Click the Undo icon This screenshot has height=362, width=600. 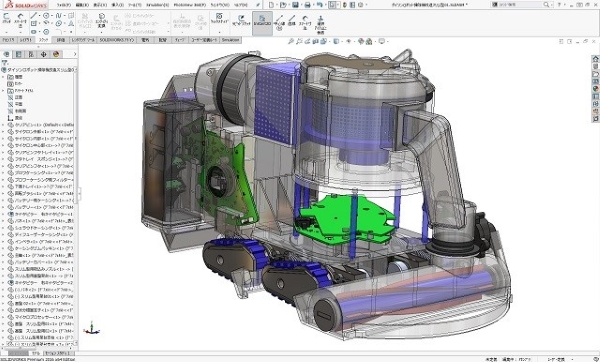pos(319,5)
